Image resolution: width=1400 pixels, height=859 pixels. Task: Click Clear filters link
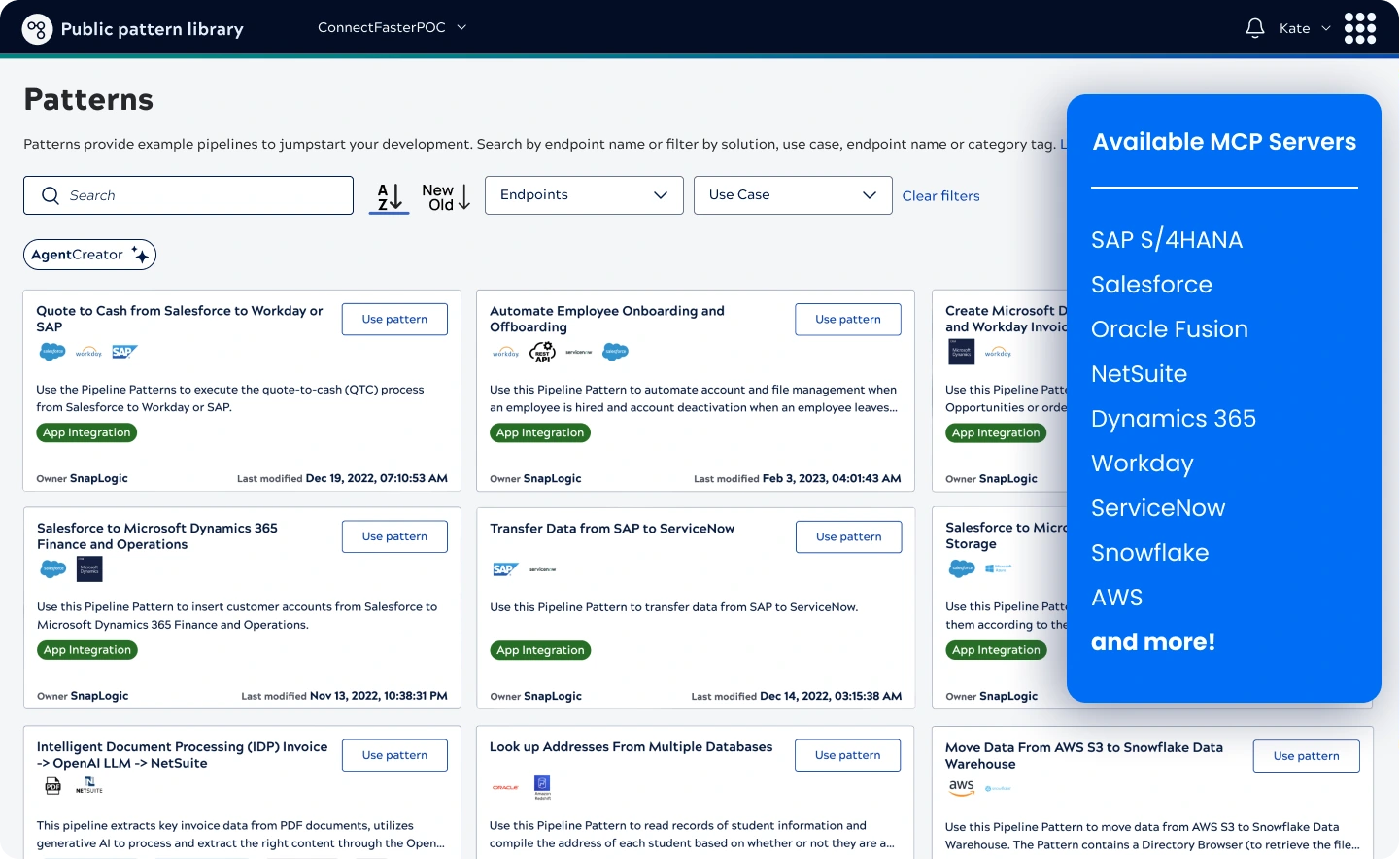pyautogui.click(x=940, y=195)
